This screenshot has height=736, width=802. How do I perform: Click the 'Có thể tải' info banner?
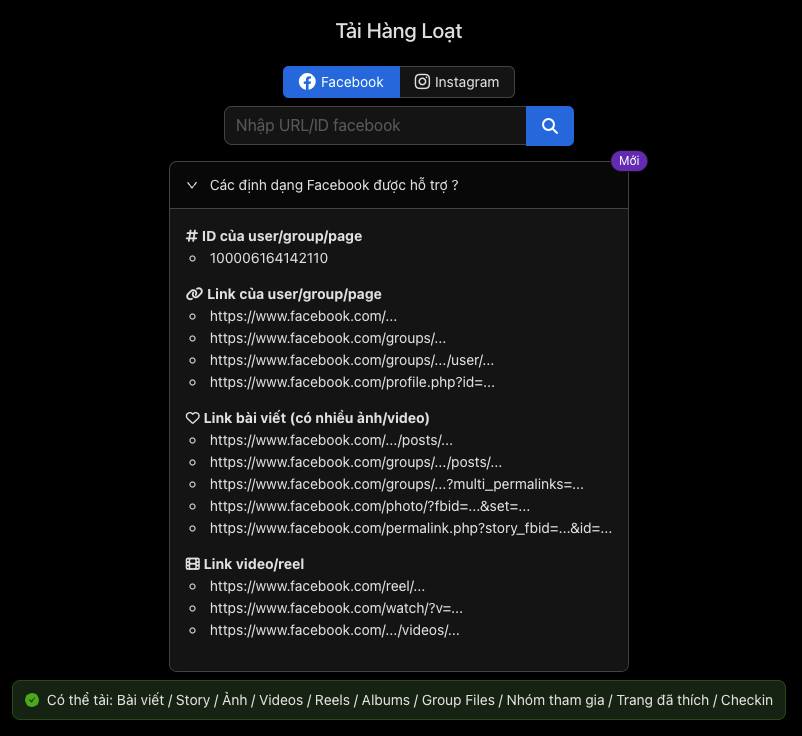click(398, 700)
